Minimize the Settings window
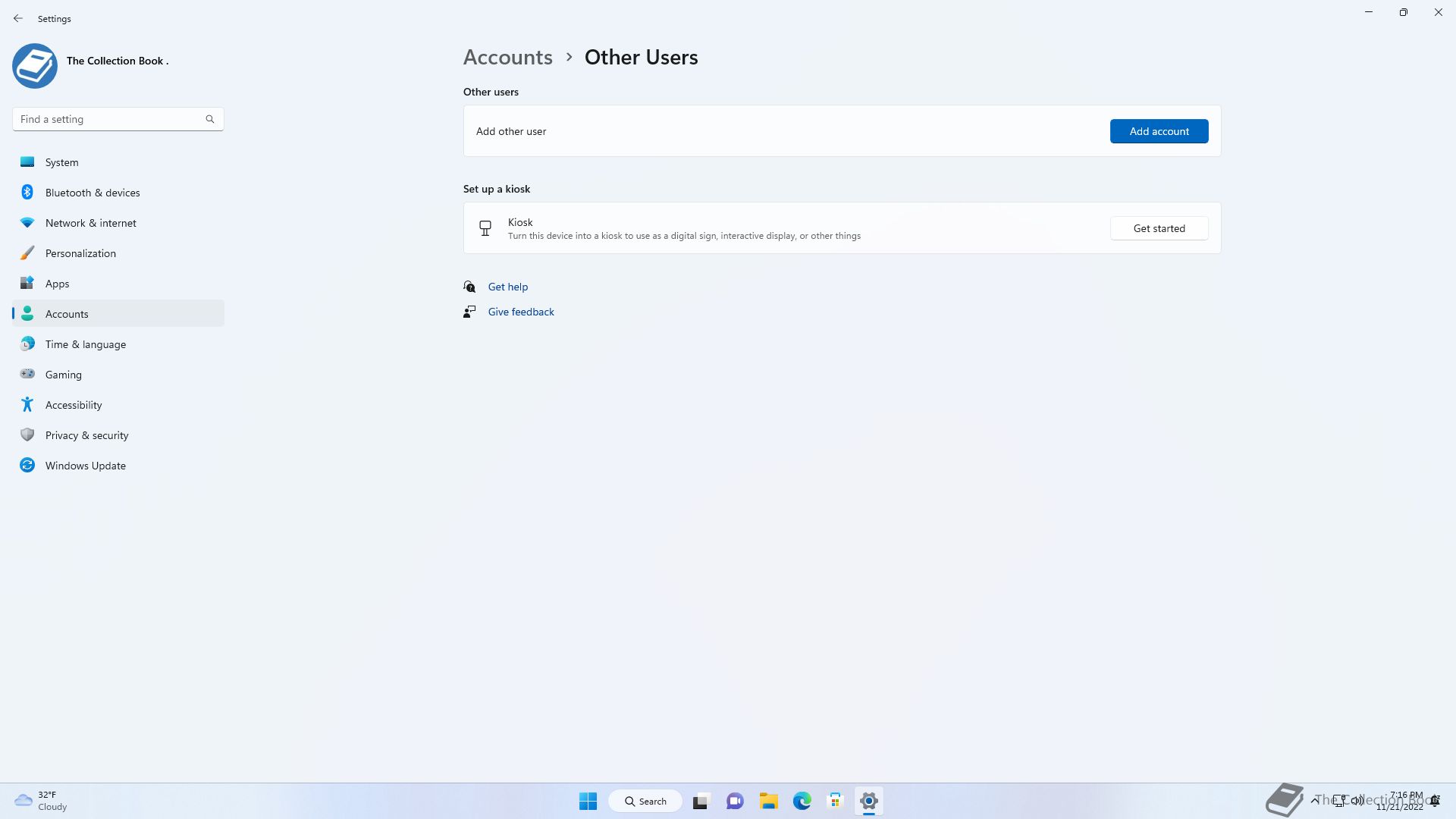This screenshot has width=1456, height=819. [1369, 12]
